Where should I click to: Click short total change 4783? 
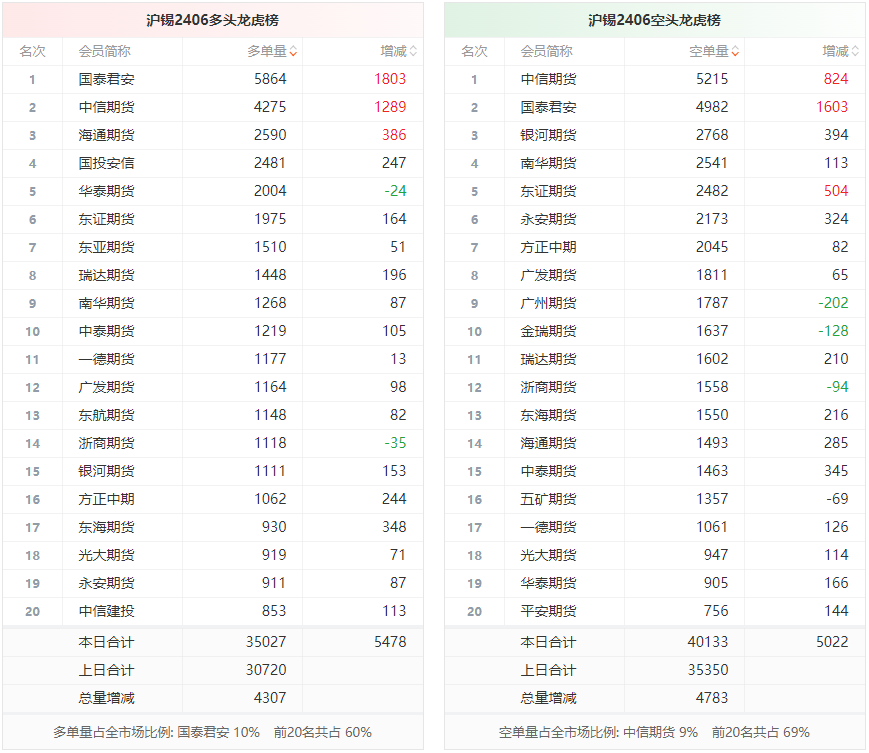[x=712, y=698]
